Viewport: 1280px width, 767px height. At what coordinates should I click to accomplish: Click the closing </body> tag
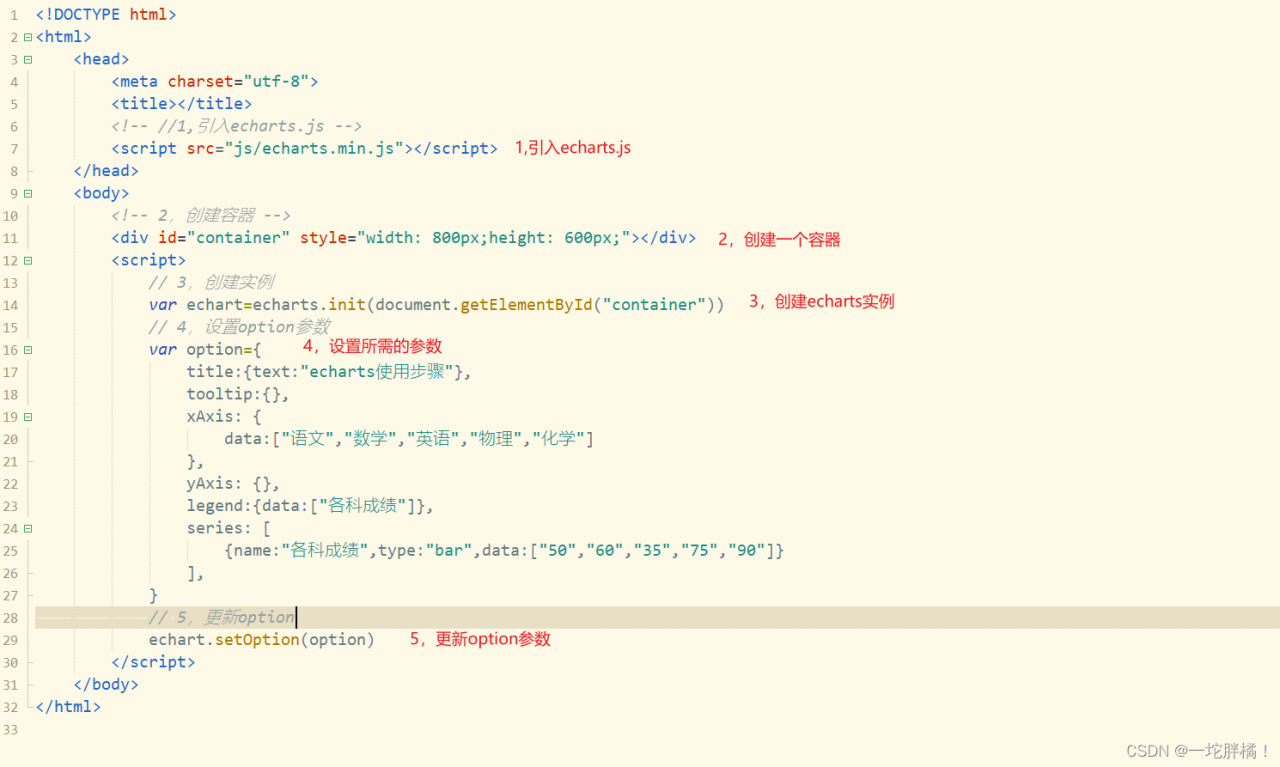[106, 684]
